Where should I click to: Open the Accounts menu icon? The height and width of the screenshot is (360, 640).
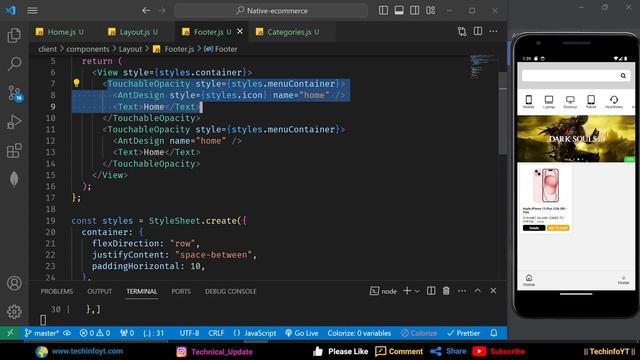point(14,283)
